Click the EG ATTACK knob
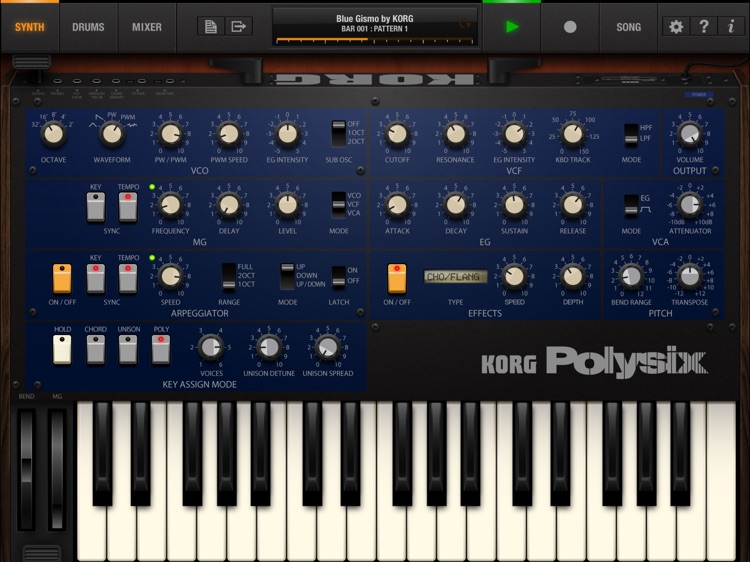This screenshot has width=750, height=562. tap(397, 205)
